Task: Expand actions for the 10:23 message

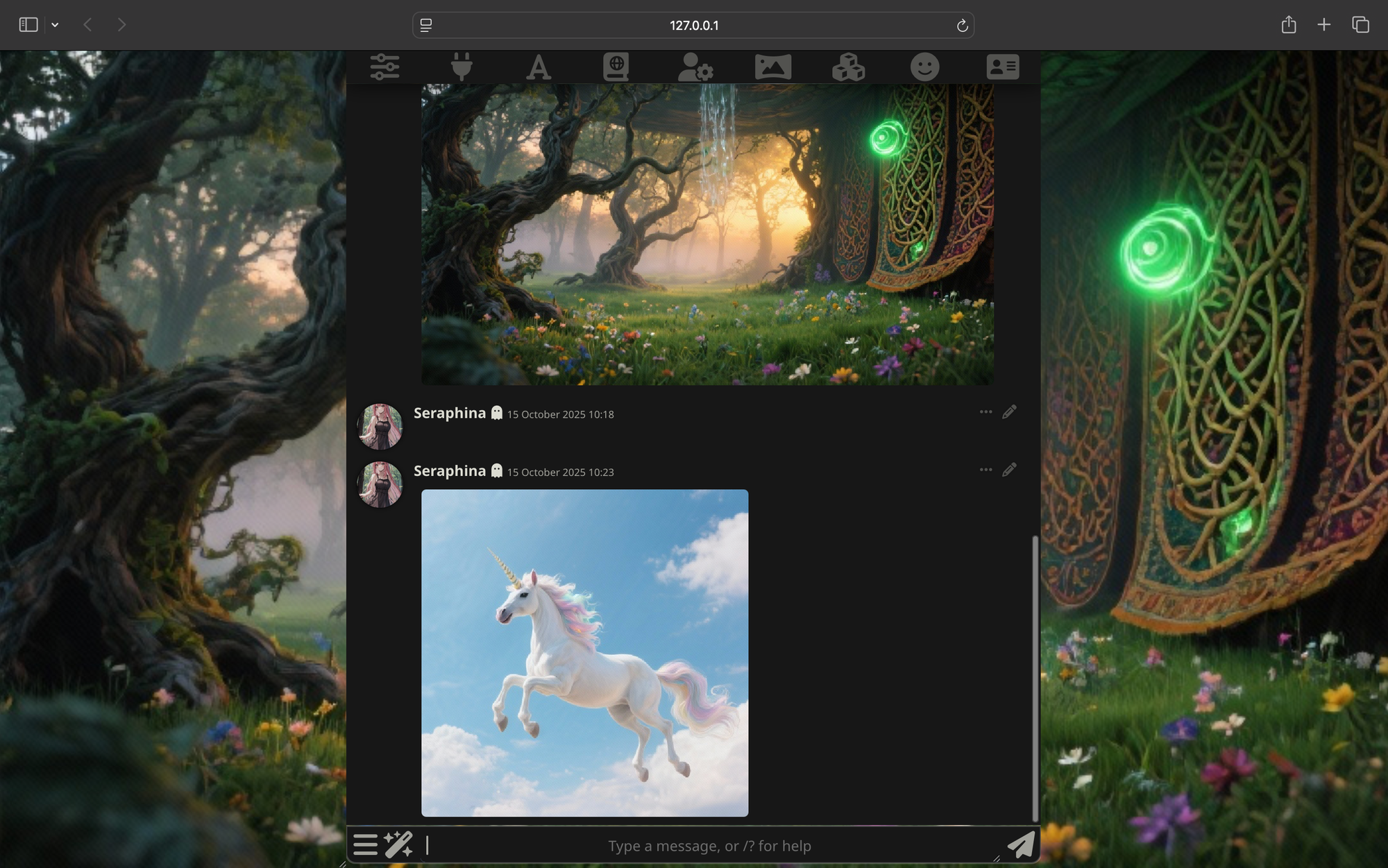Action: coord(985,470)
